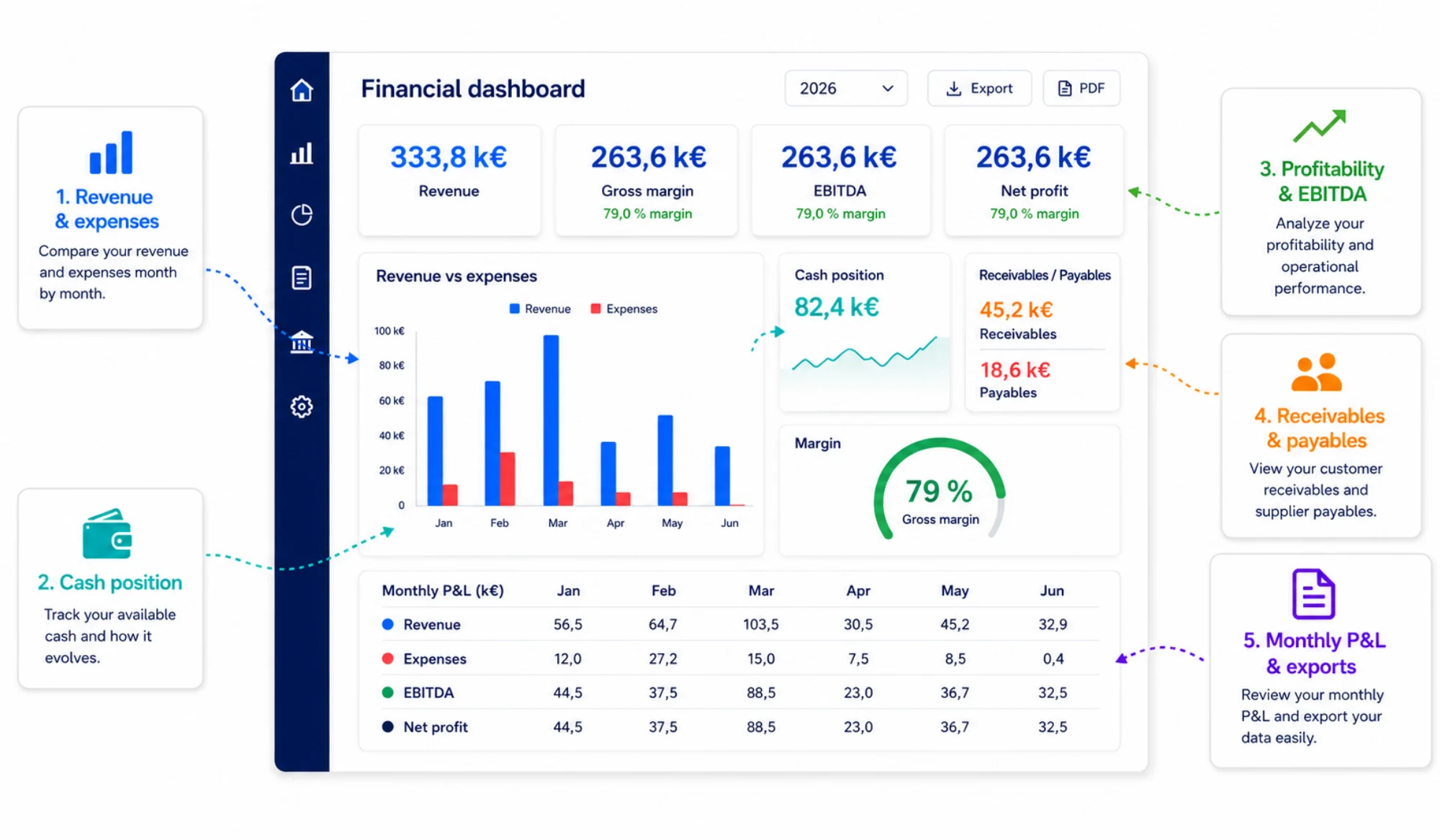
Task: Toggle Revenue series in chart legend
Action: point(540,309)
